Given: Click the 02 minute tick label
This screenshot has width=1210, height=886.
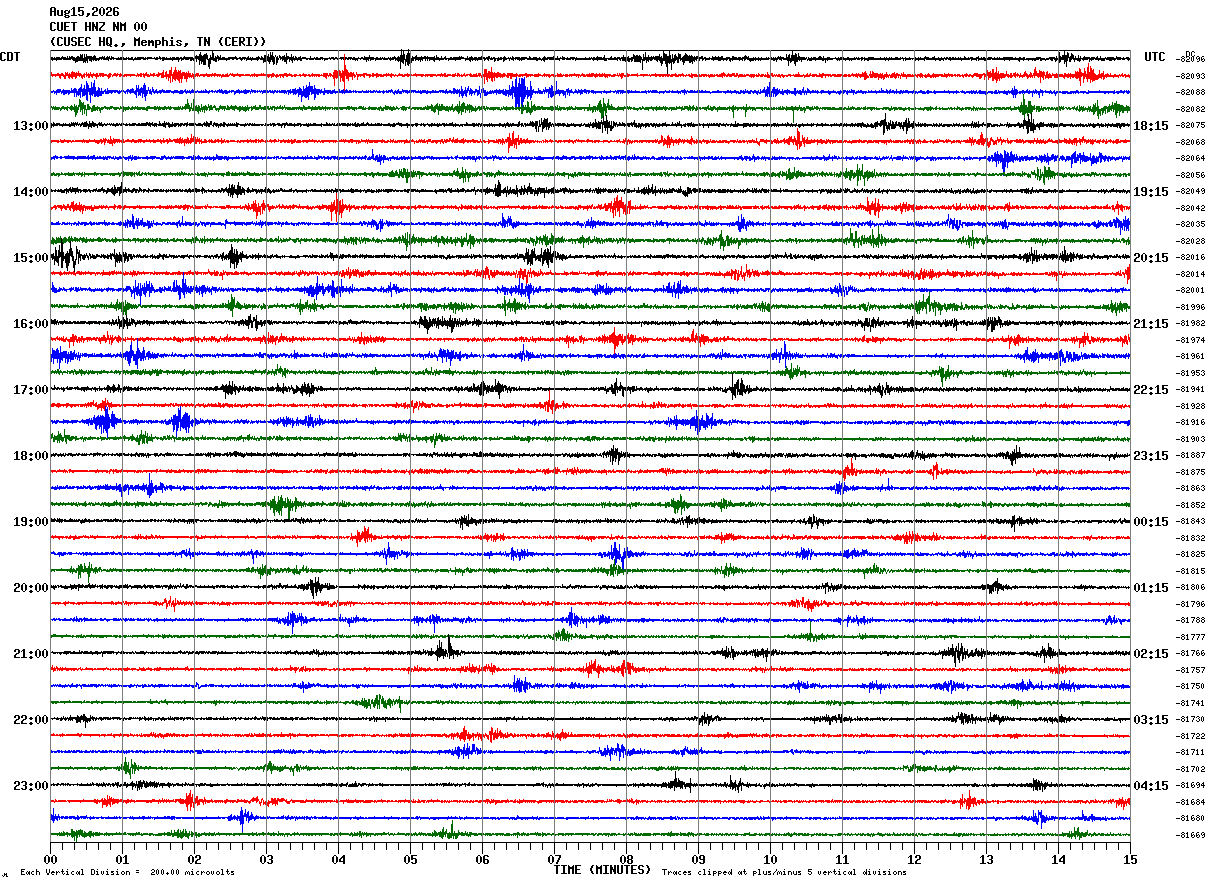Looking at the screenshot, I should tap(194, 859).
